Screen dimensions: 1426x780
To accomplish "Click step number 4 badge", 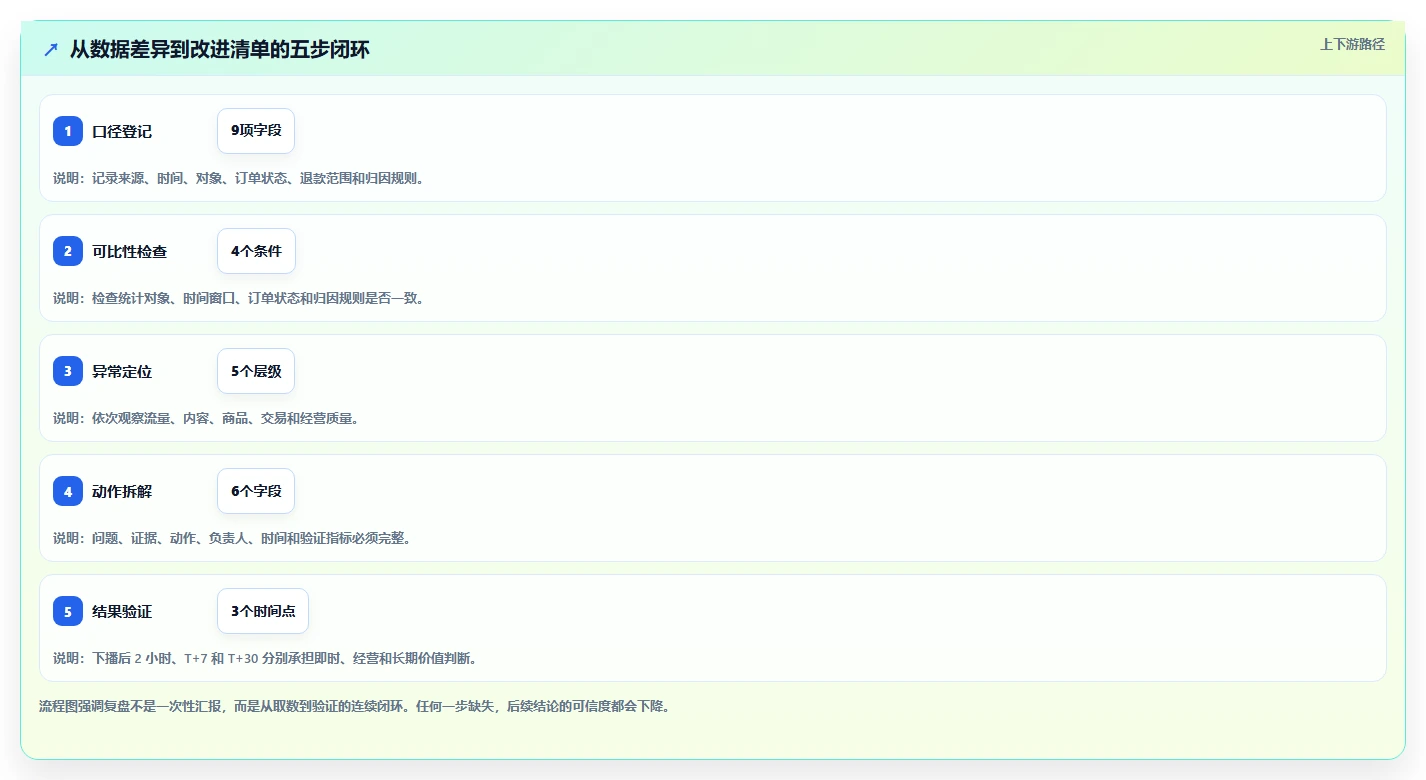I will tap(68, 491).
